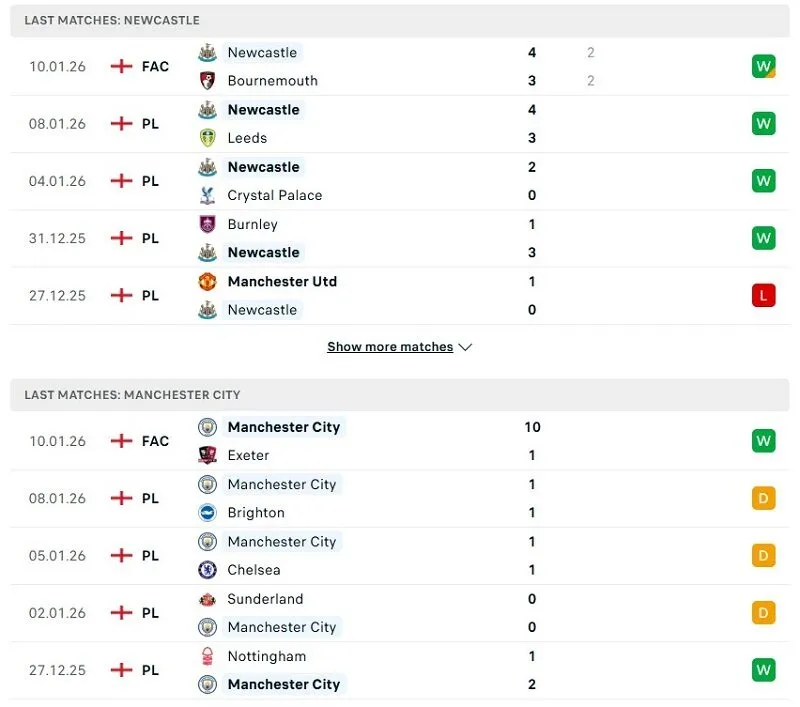Open the Show more matches link
This screenshot has height=707, width=800.
(390, 346)
